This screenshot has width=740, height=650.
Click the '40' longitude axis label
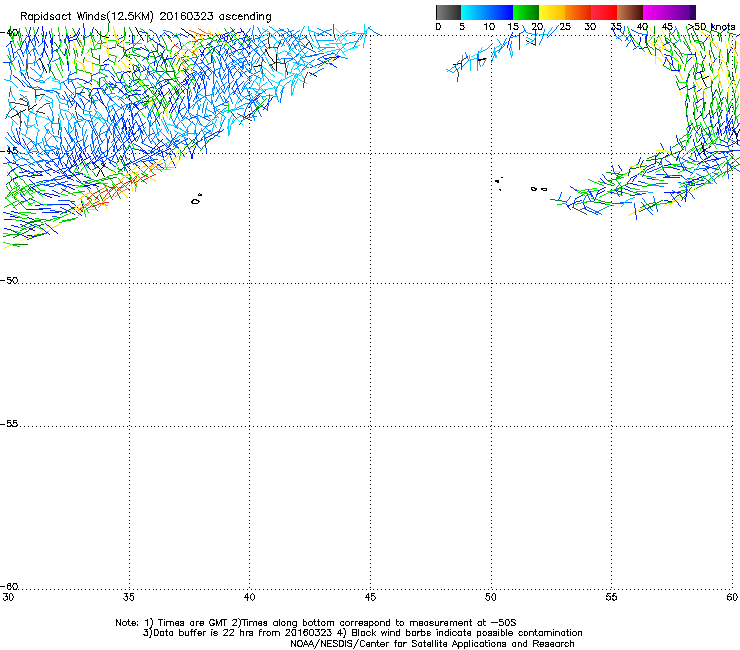point(249,597)
